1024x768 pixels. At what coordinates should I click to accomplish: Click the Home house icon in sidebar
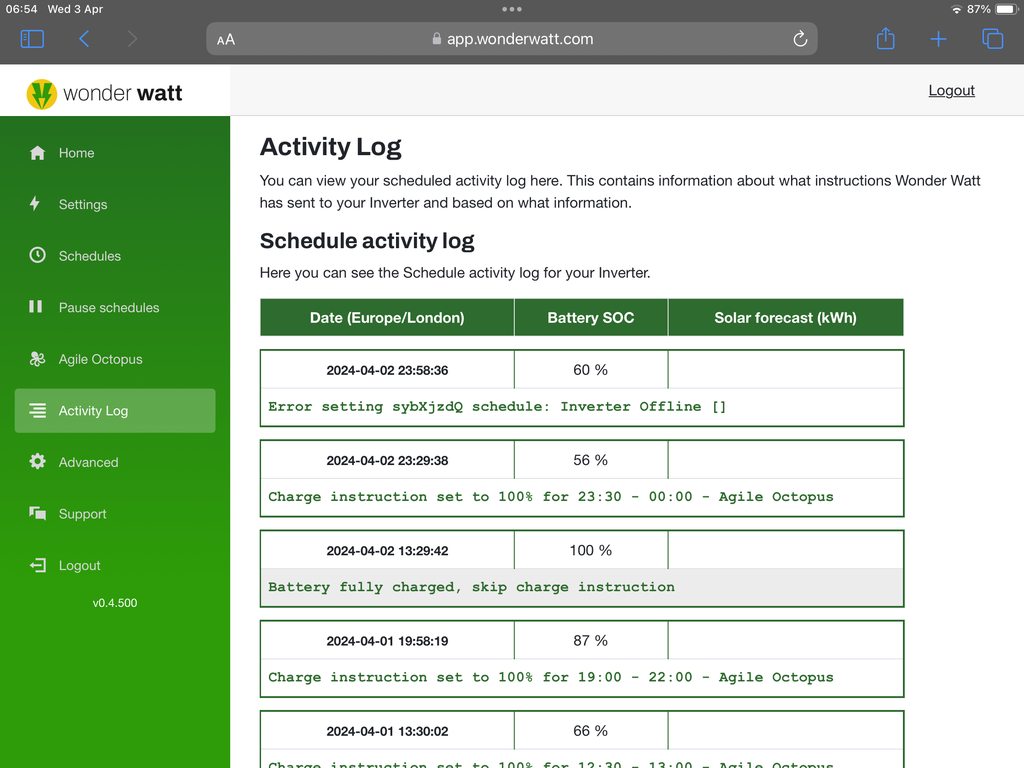click(x=38, y=153)
